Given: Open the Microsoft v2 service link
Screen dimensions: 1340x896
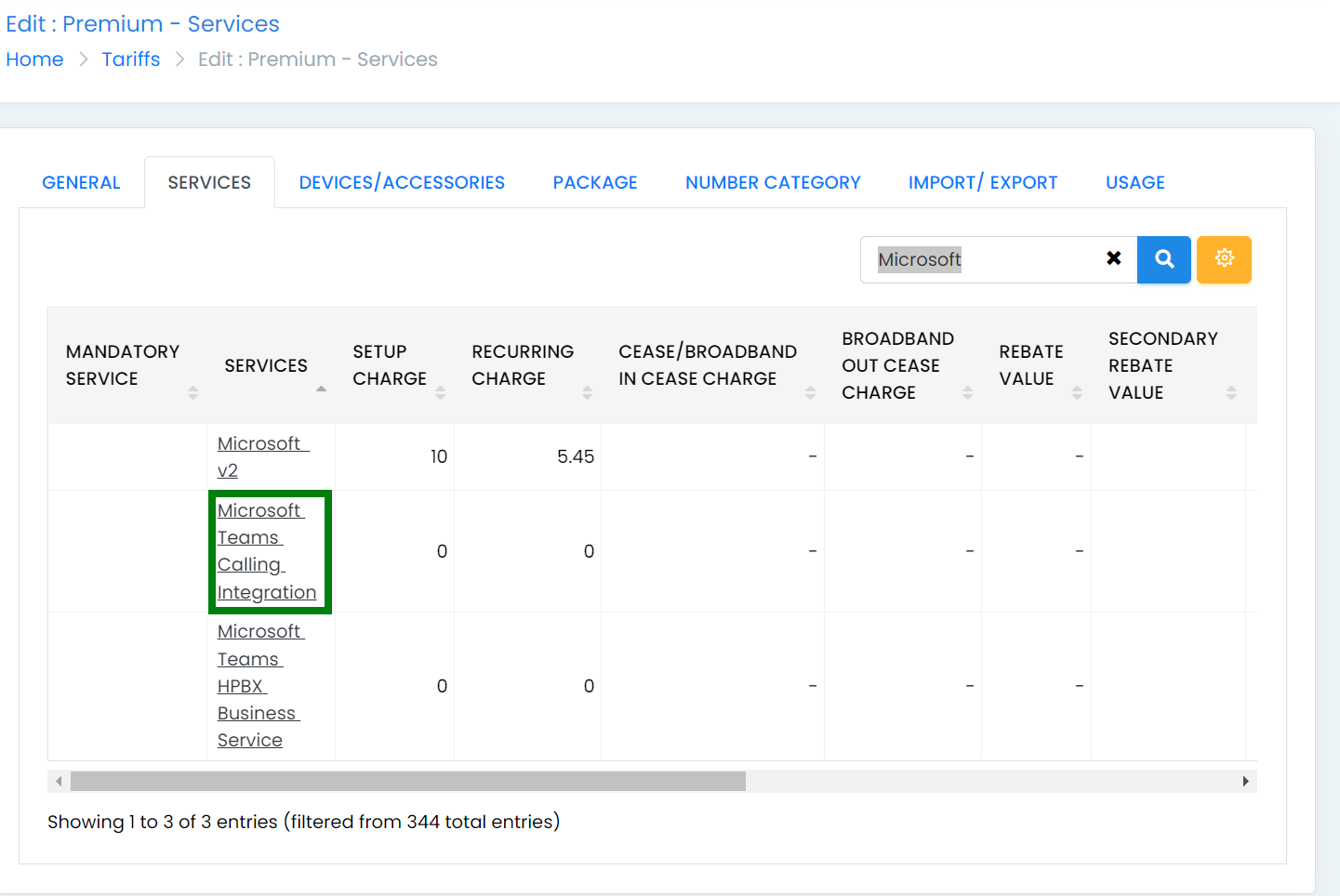Looking at the screenshot, I should [x=262, y=456].
